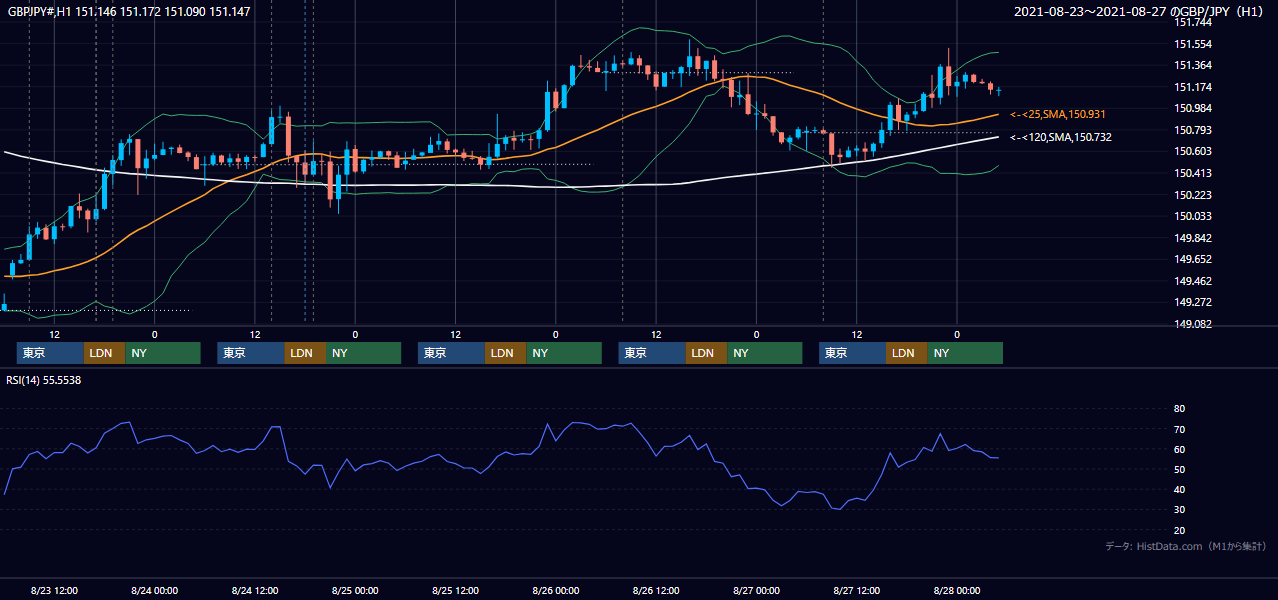Select the 8/27 00:00 date label

(756, 590)
